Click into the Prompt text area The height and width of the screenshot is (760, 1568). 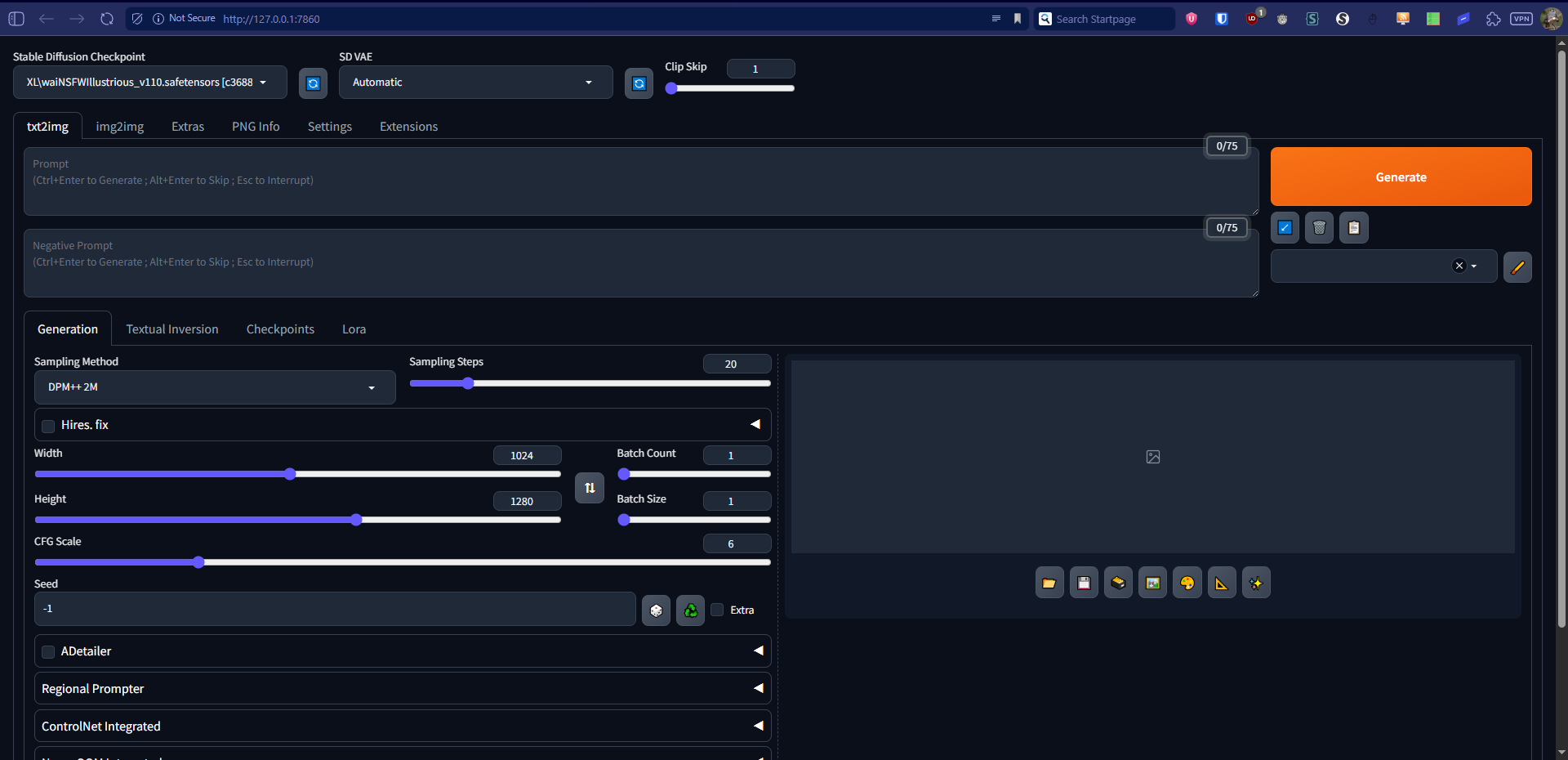point(641,181)
